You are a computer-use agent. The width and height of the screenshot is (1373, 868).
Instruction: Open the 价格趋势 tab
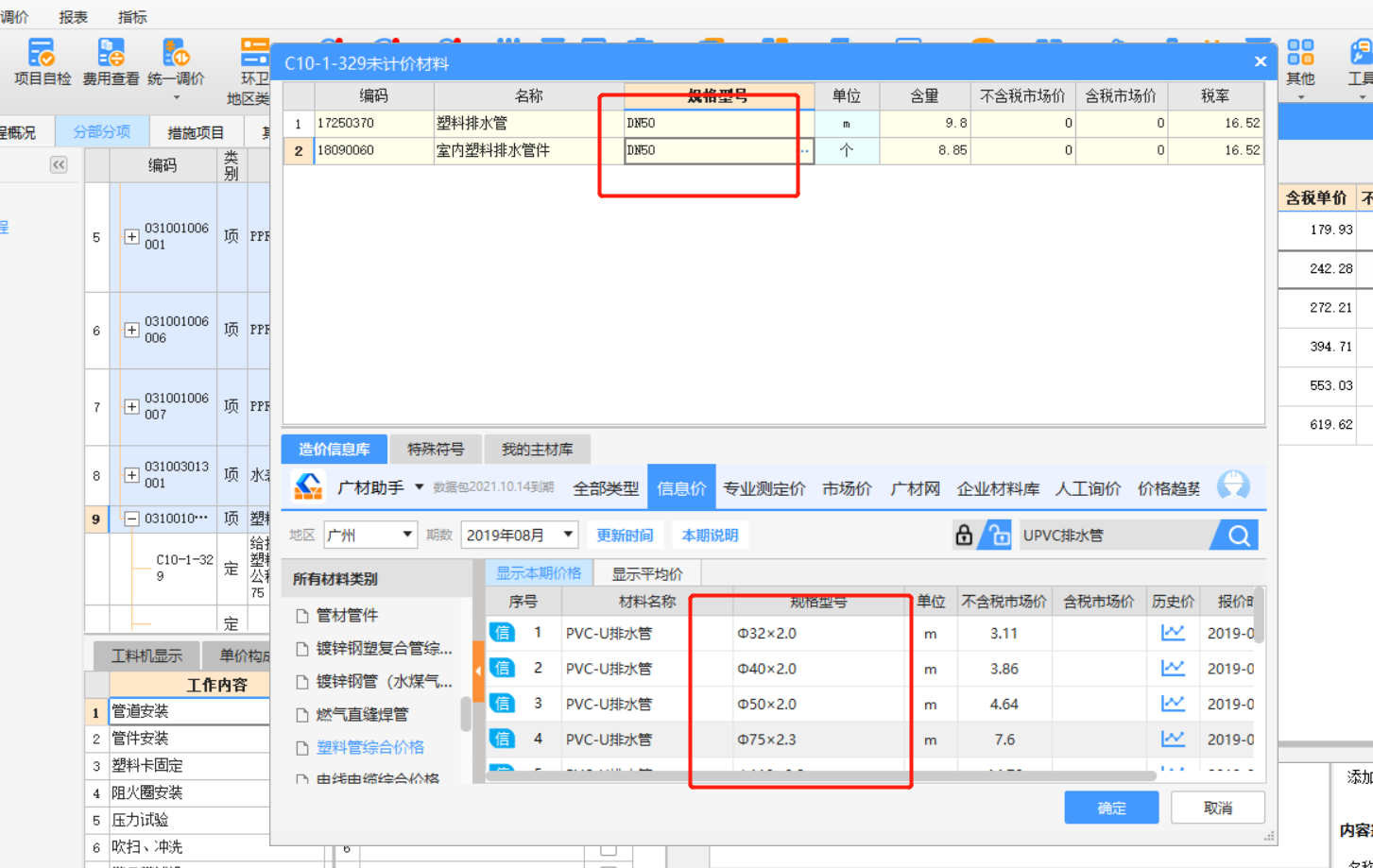coord(1169,488)
